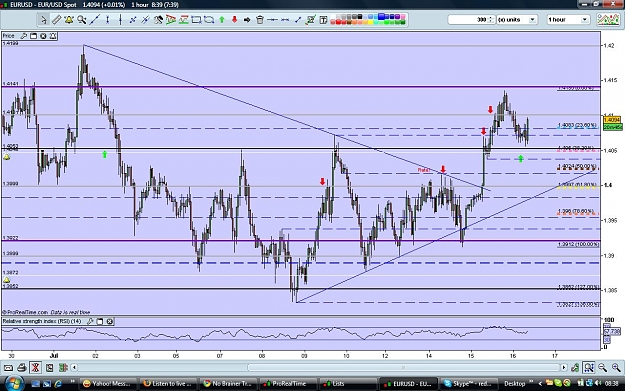Remove RSI indicator with X icon

tap(110, 321)
